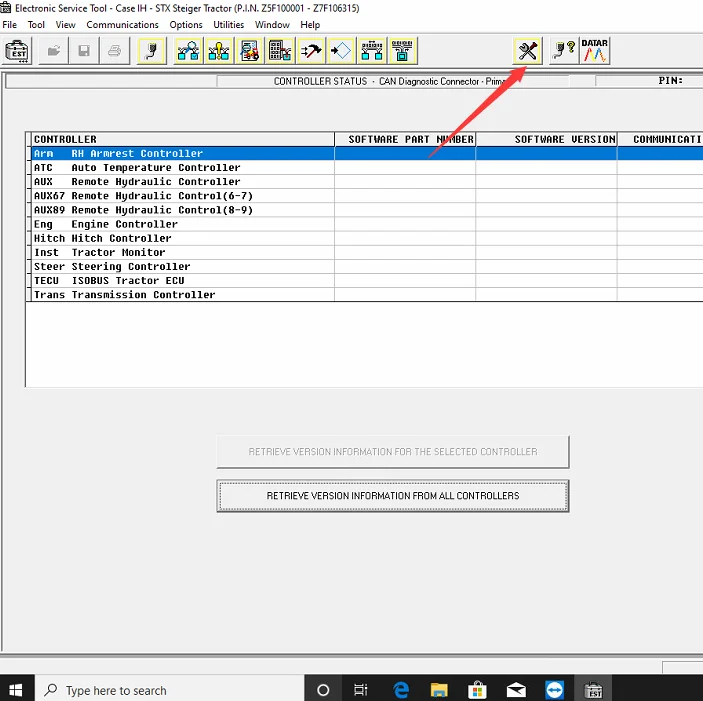
Task: Click Retrieve Version Information For Selected Controller
Action: 393,452
